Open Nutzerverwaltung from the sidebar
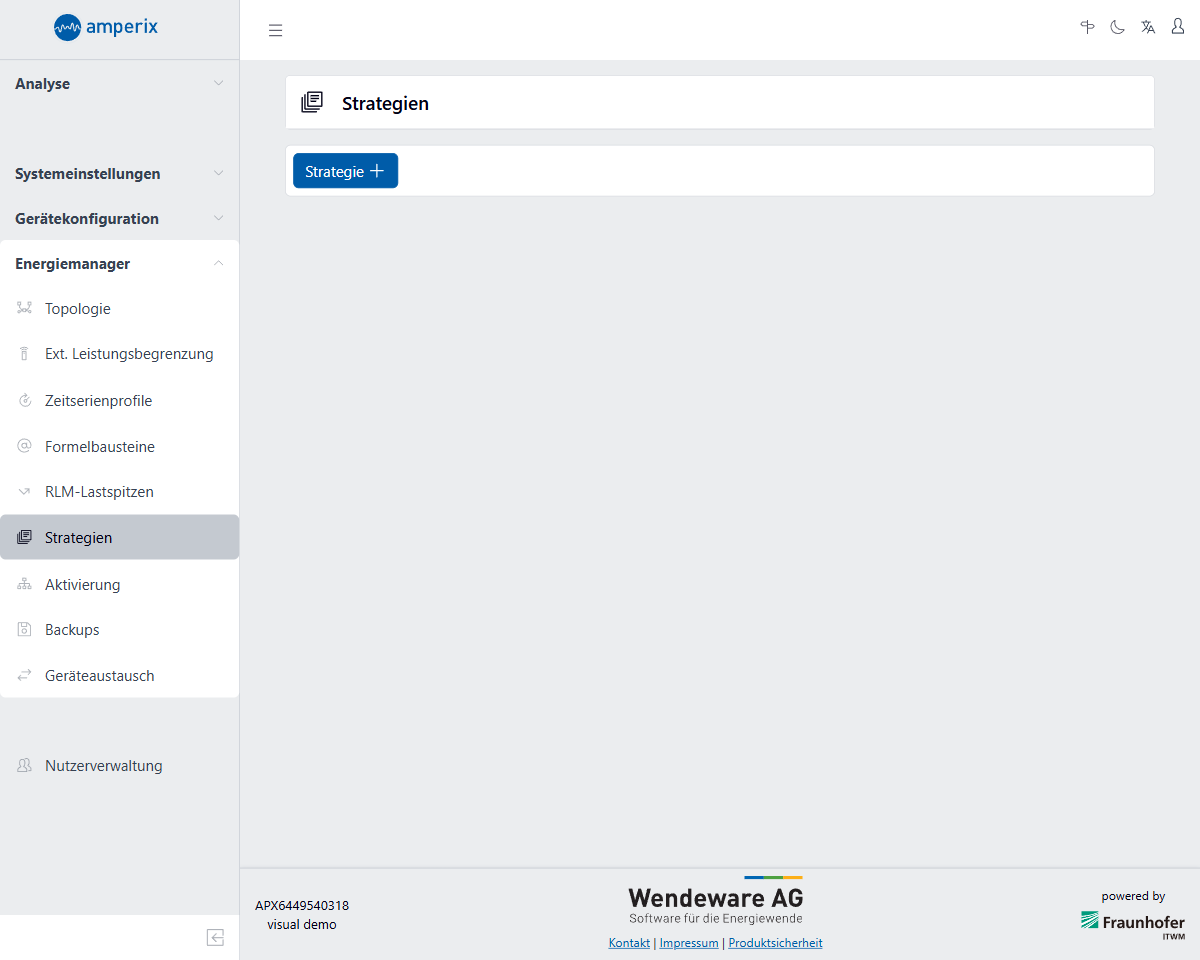This screenshot has height=960, width=1200. [x=103, y=766]
